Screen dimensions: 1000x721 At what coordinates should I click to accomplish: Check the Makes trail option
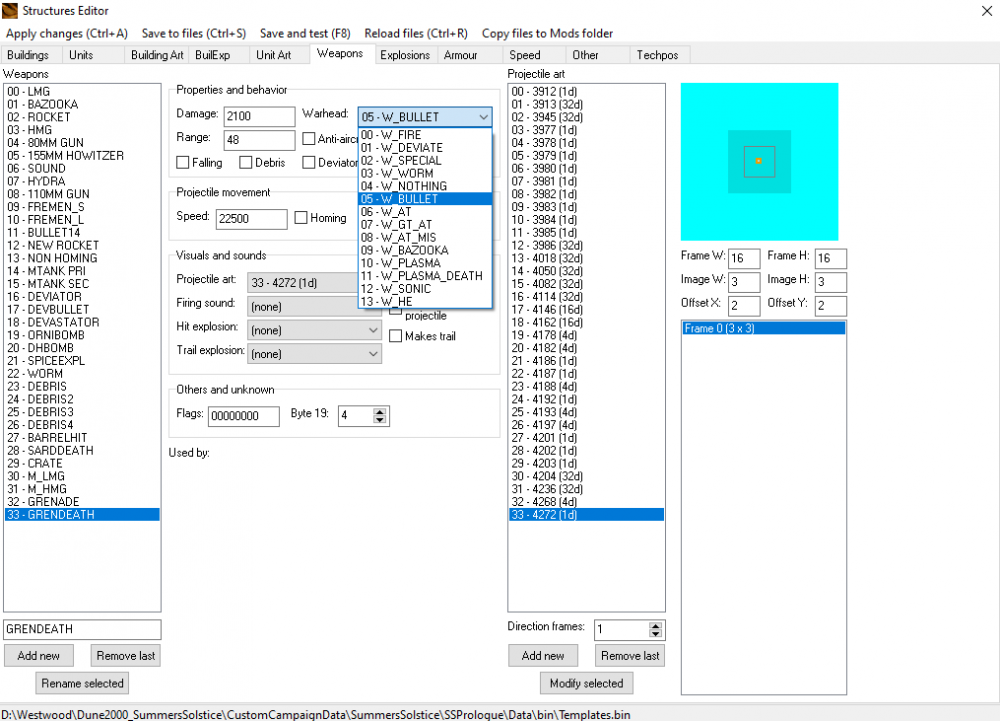(x=396, y=336)
